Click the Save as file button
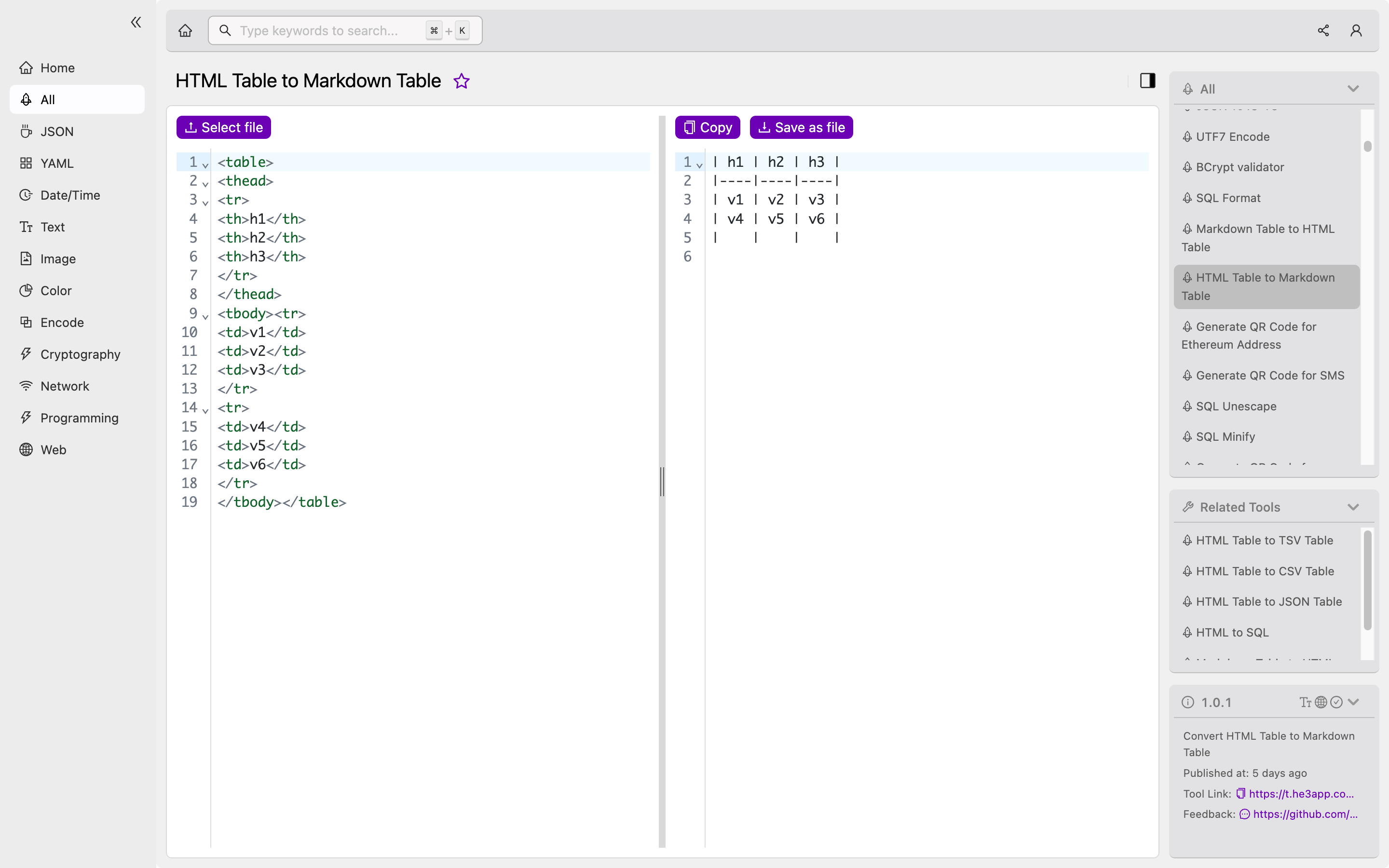This screenshot has height=868, width=1389. (x=801, y=127)
